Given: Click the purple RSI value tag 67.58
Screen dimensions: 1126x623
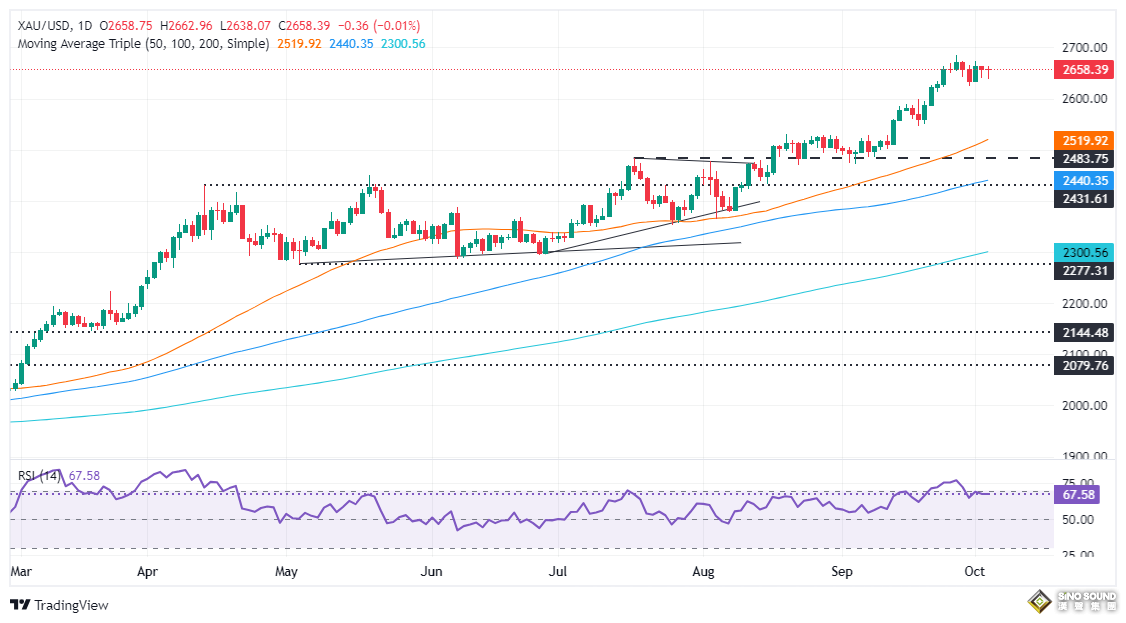Looking at the screenshot, I should 1079,494.
